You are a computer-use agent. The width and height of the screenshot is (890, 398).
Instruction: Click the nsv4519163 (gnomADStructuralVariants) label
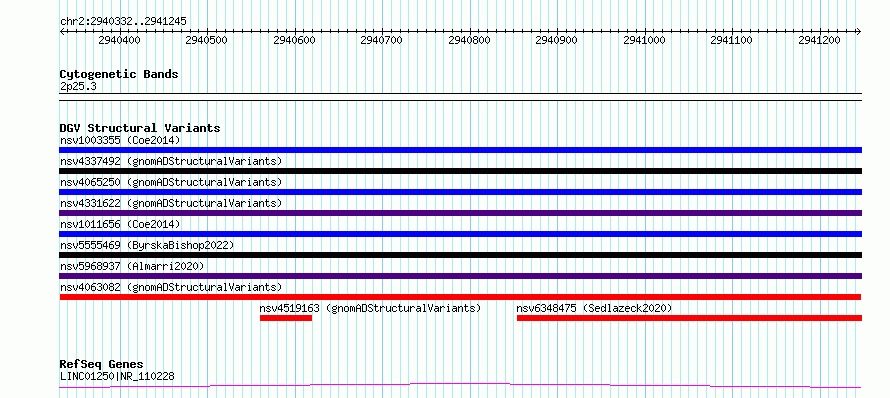[371, 308]
